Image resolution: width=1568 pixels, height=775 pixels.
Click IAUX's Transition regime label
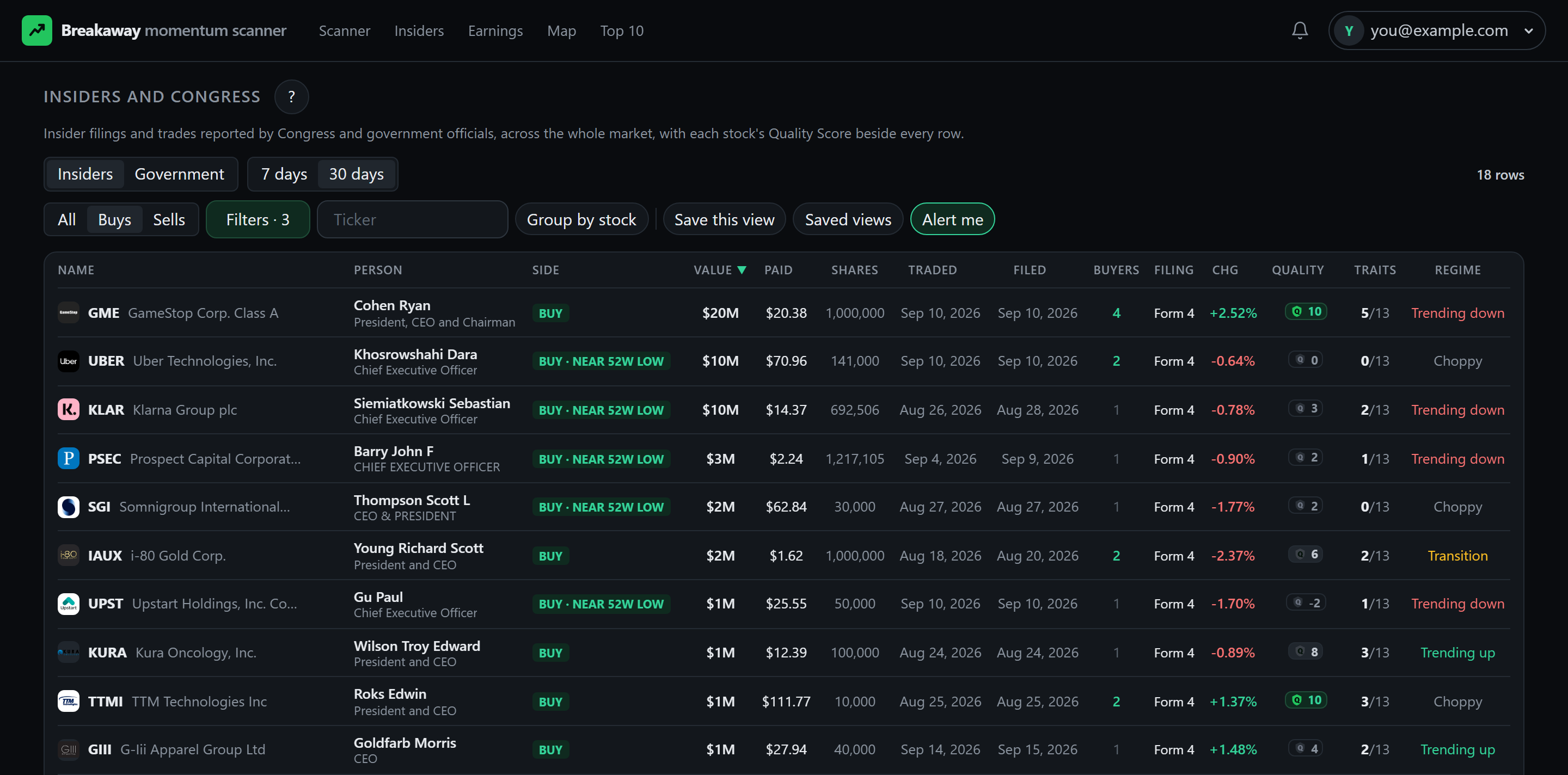click(x=1457, y=555)
